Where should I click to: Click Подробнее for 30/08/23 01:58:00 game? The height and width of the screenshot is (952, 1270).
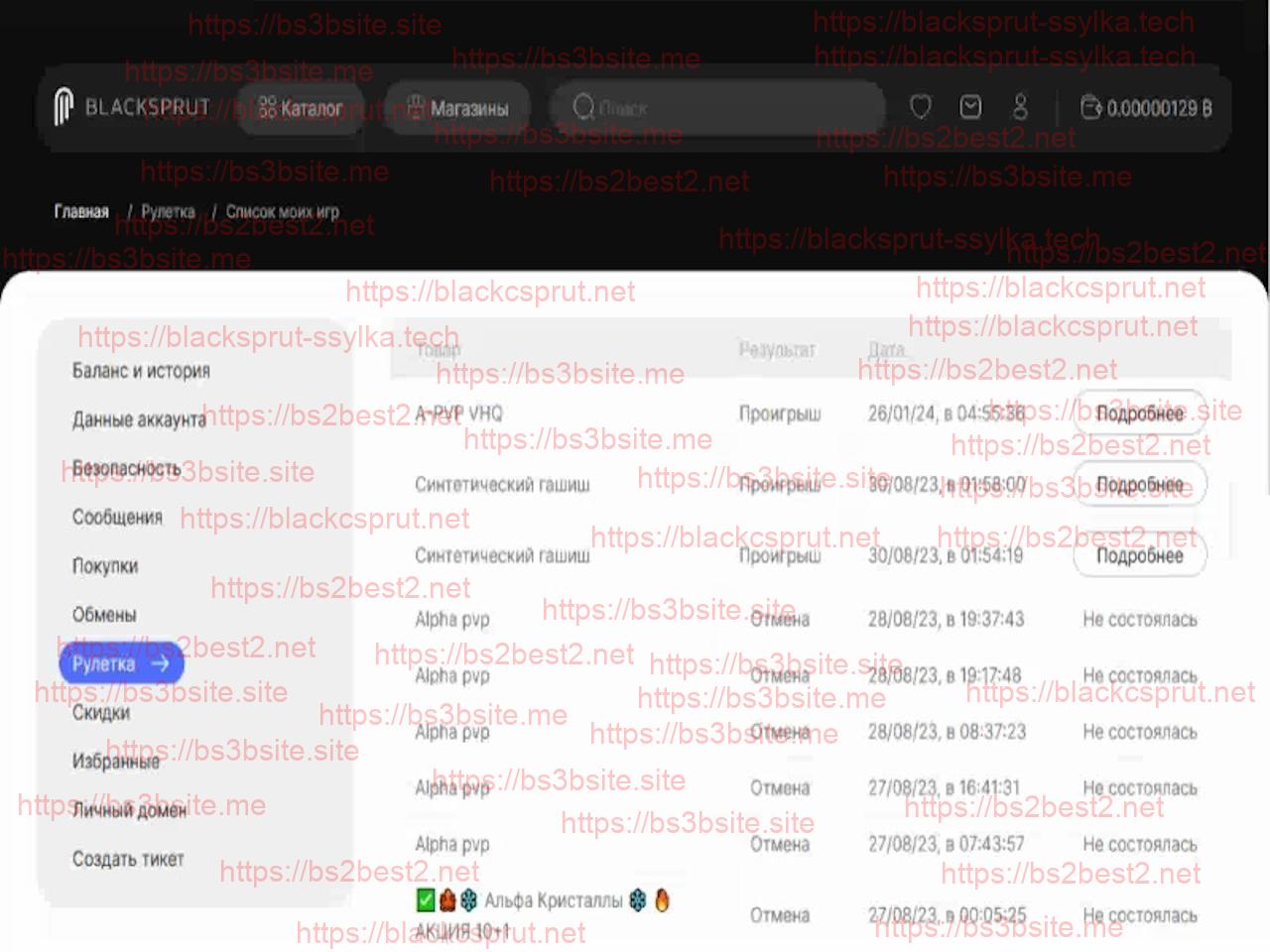pos(1140,485)
